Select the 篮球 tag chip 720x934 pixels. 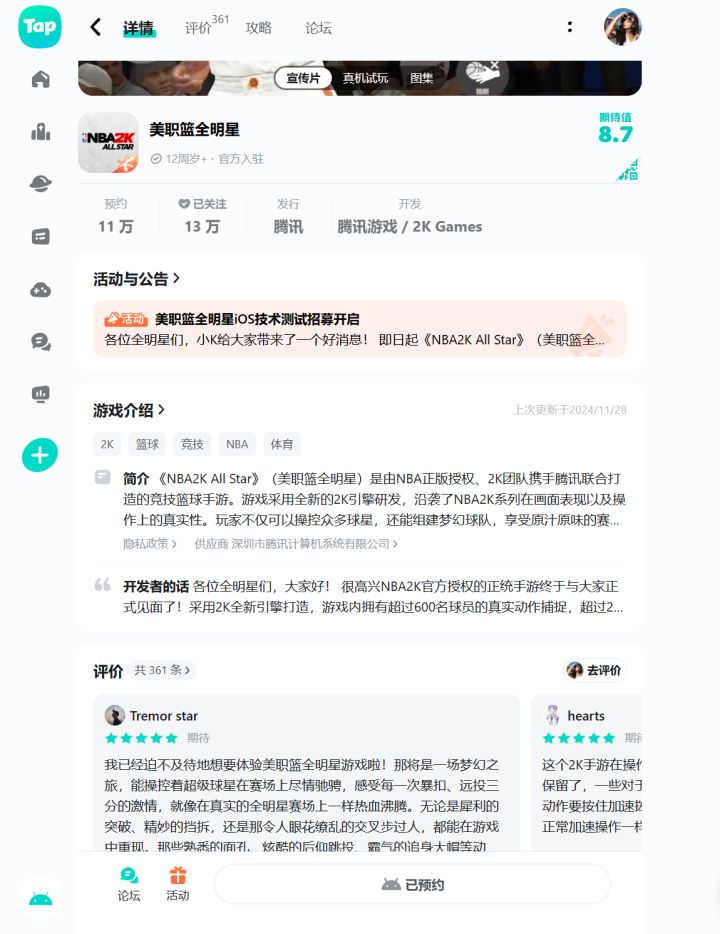pyautogui.click(x=147, y=444)
